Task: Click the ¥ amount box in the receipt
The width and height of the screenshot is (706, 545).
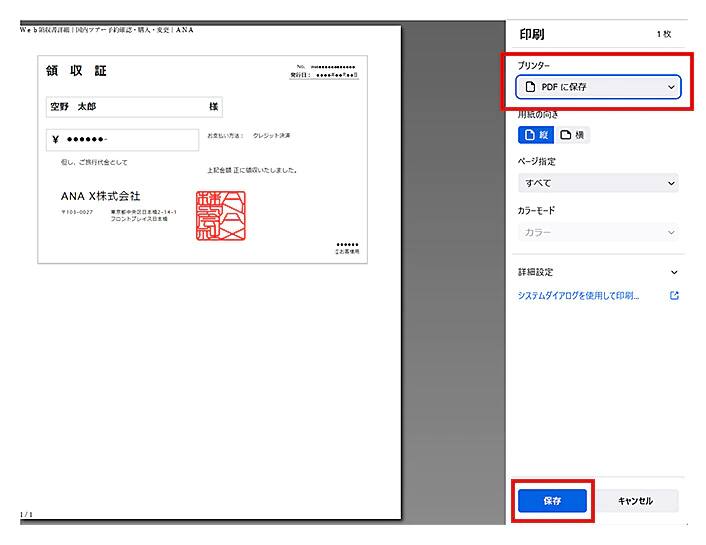Action: tap(122, 139)
